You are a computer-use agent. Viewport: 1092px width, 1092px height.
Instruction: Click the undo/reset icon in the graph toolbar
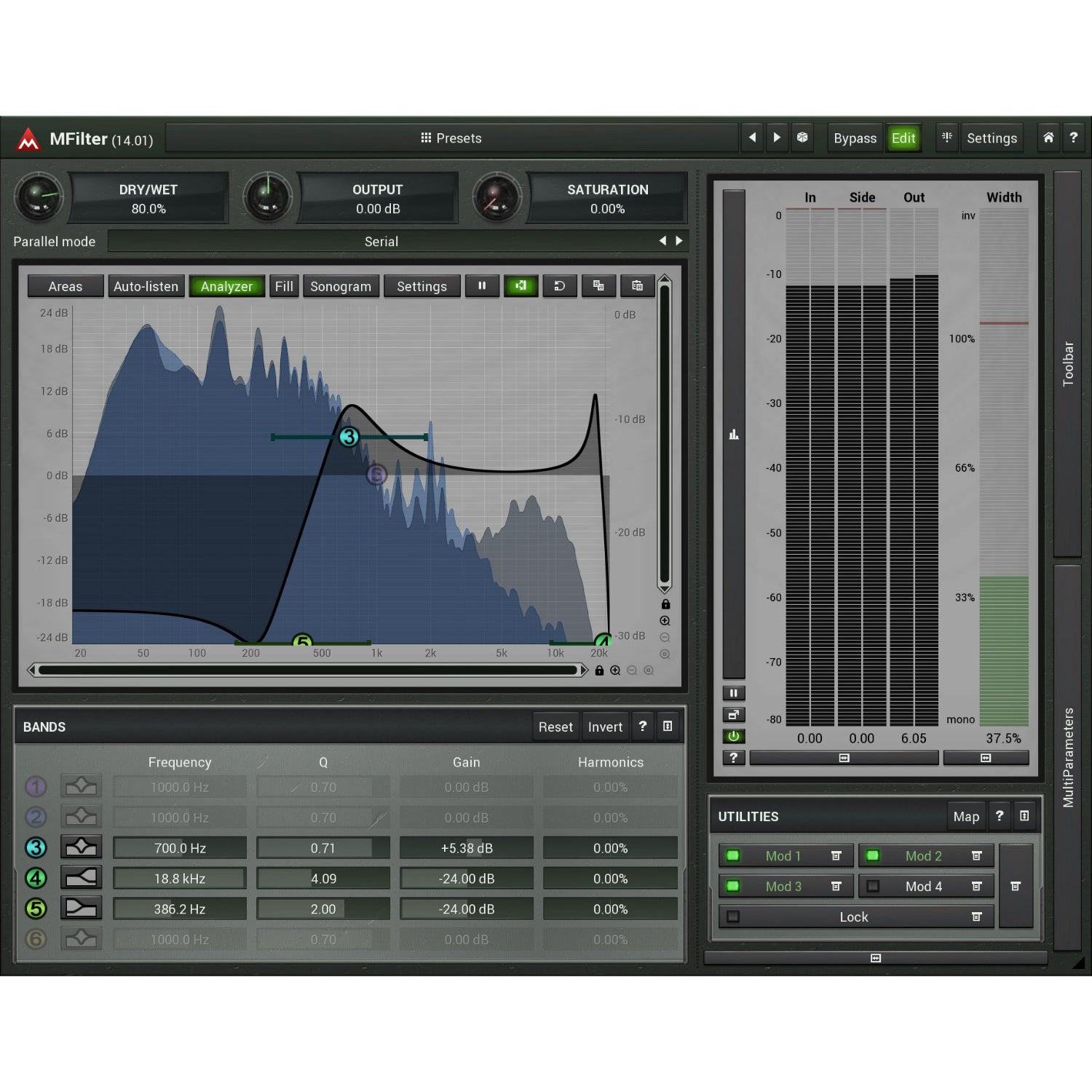click(559, 286)
